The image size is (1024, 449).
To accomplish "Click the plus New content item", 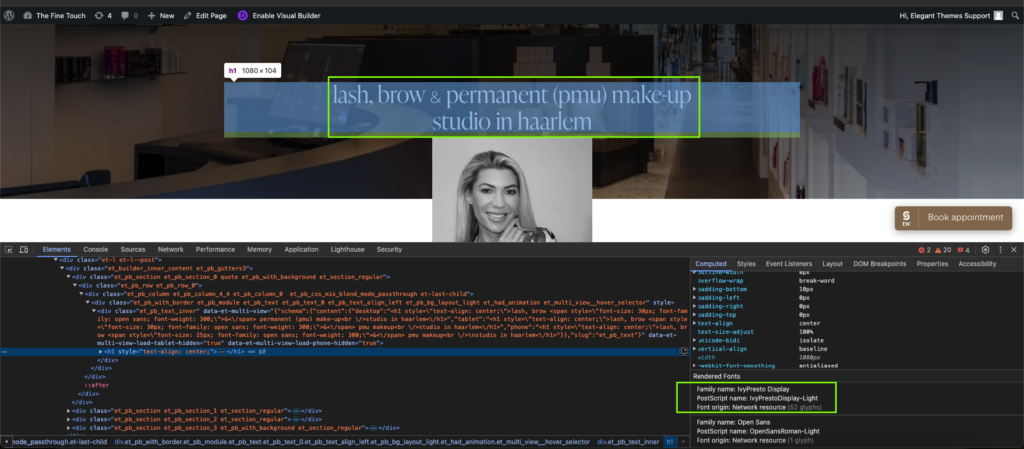I will click(x=161, y=16).
